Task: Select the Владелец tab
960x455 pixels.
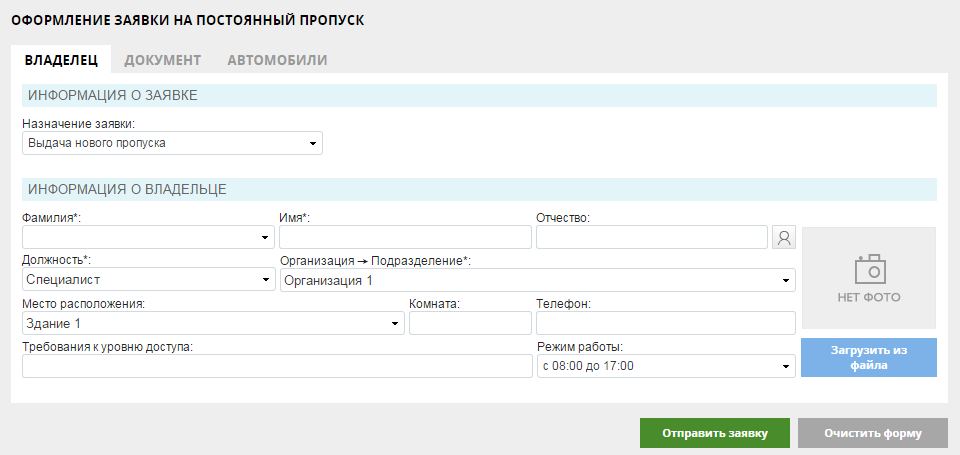Action: click(x=61, y=60)
